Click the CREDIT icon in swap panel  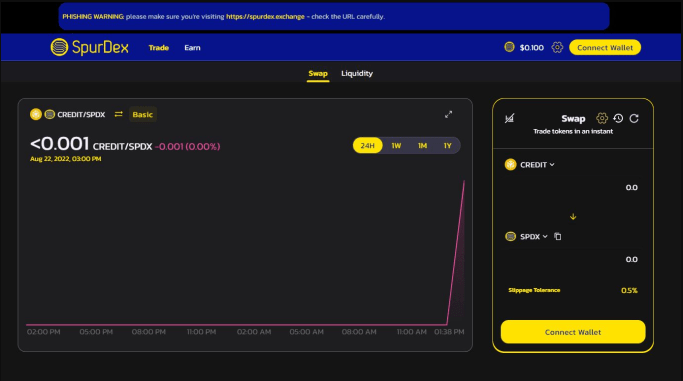[x=511, y=165]
